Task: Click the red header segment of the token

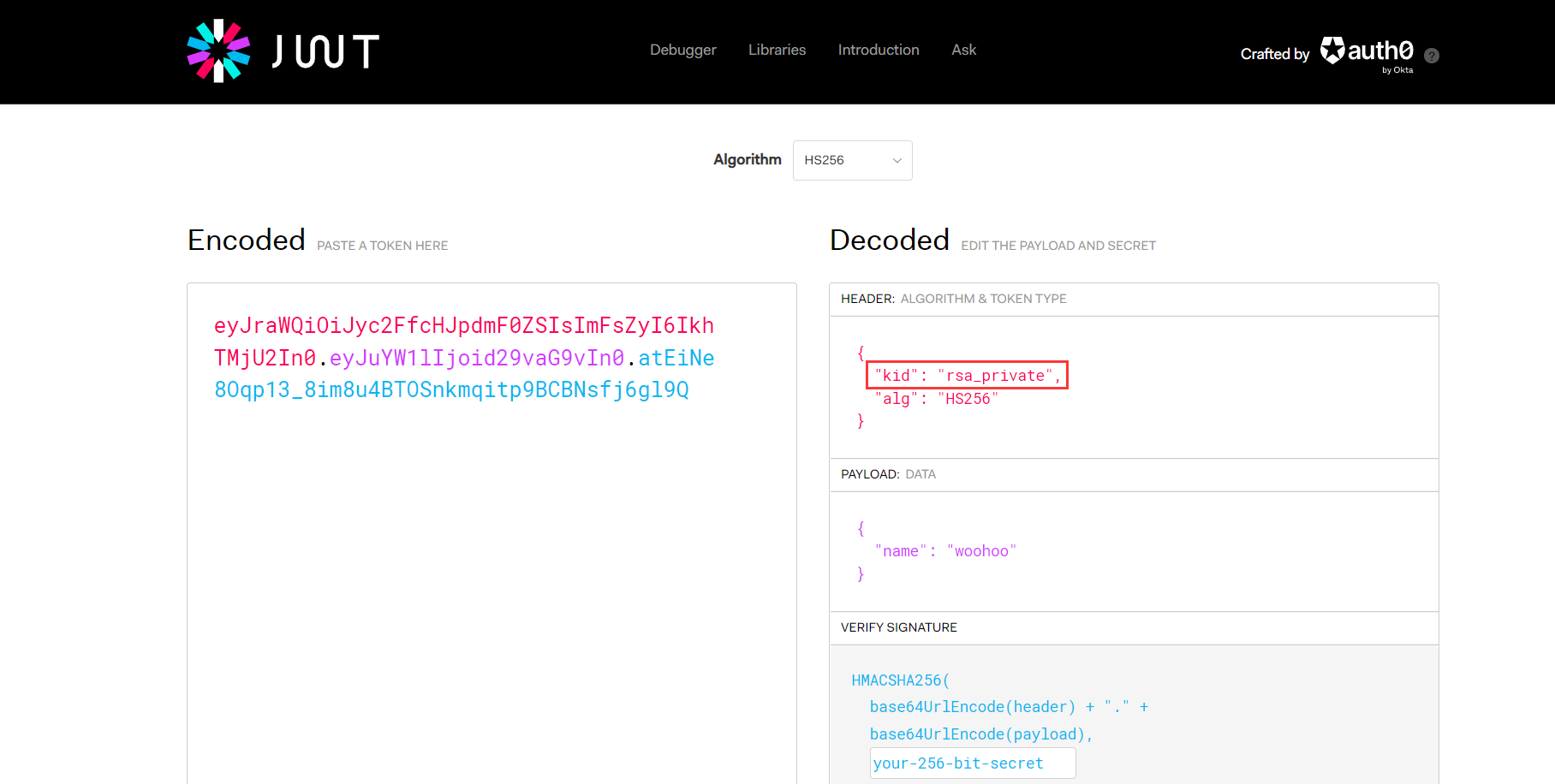Action: (463, 342)
